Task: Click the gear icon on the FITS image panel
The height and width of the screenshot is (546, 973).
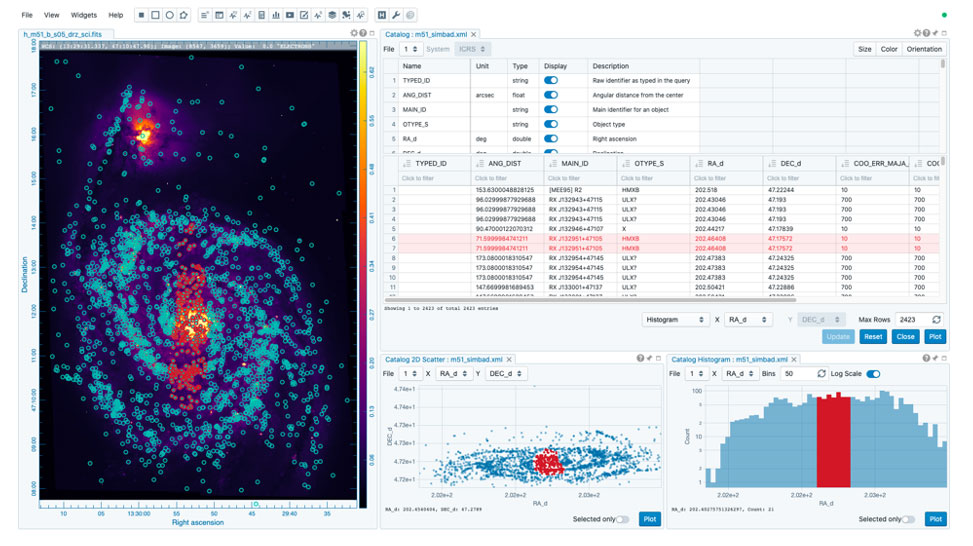Action: pyautogui.click(x=354, y=33)
